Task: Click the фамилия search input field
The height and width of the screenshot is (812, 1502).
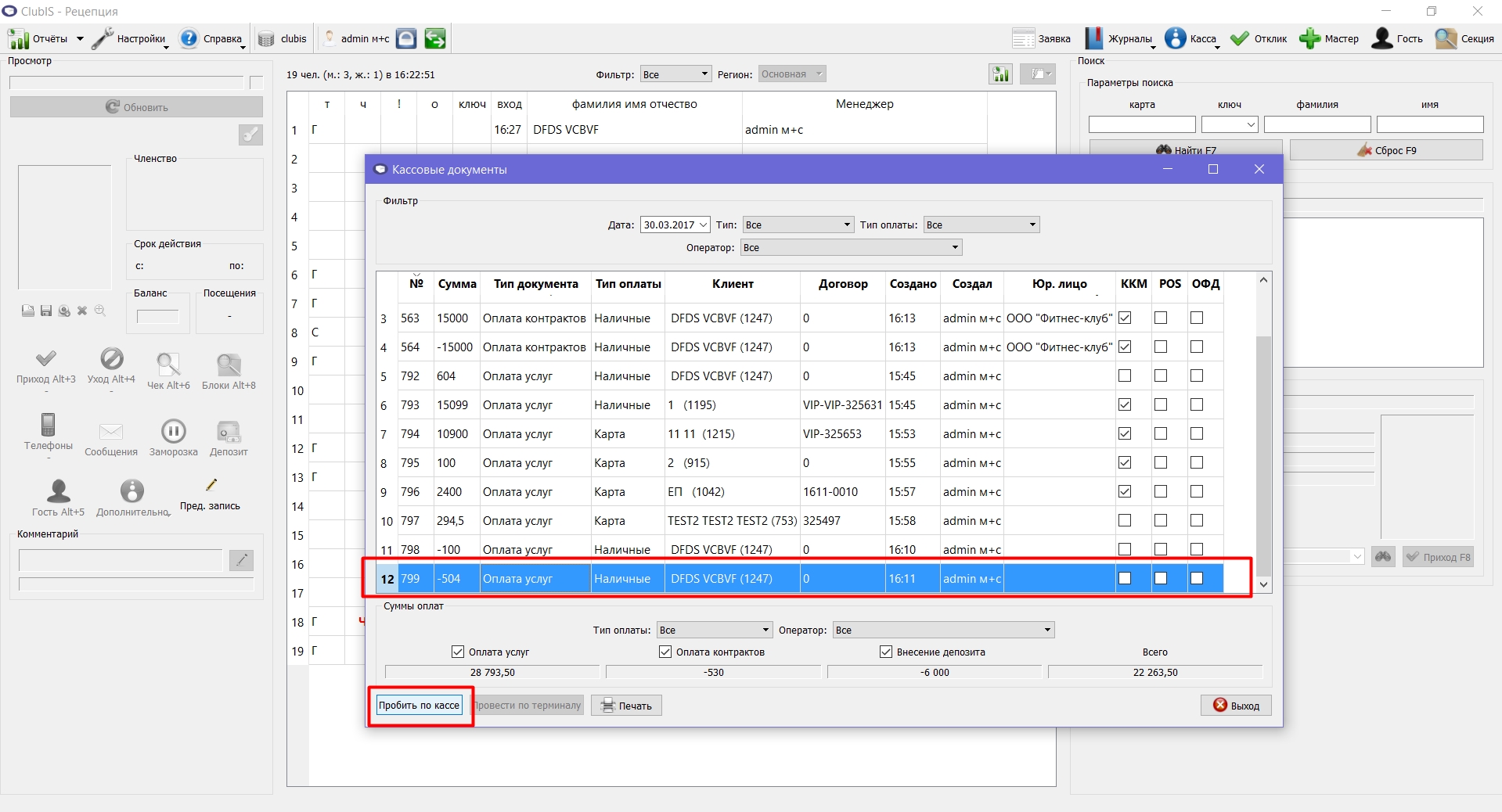Action: (1317, 124)
